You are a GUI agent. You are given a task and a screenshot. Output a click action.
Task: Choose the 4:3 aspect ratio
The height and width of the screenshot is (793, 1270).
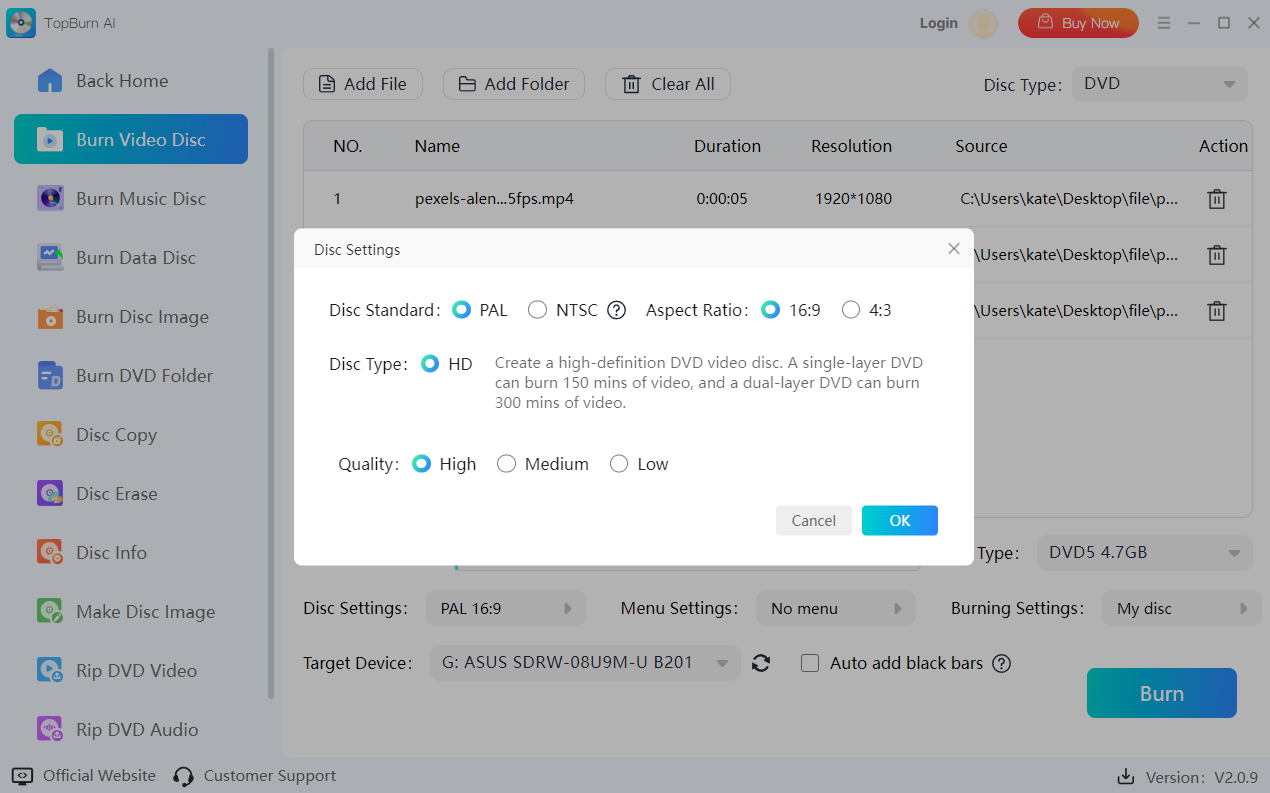coord(851,310)
